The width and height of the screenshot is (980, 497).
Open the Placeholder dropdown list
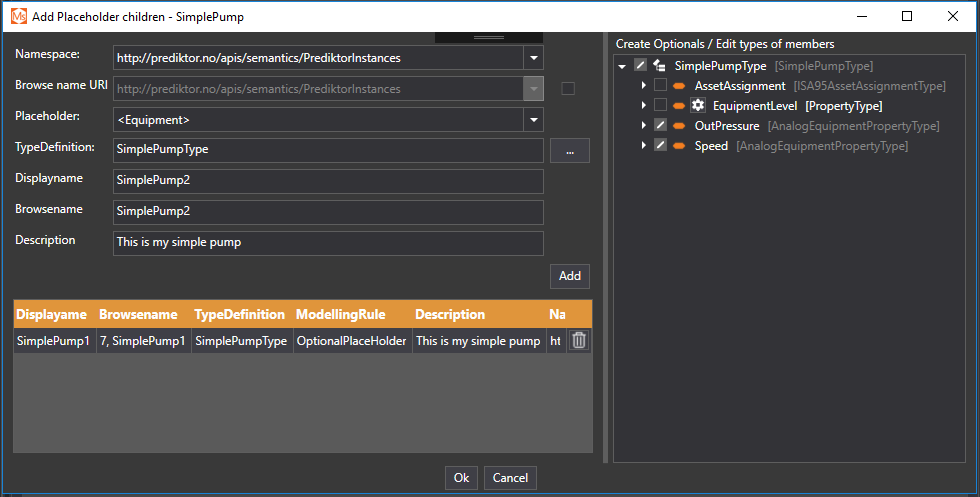pos(534,120)
